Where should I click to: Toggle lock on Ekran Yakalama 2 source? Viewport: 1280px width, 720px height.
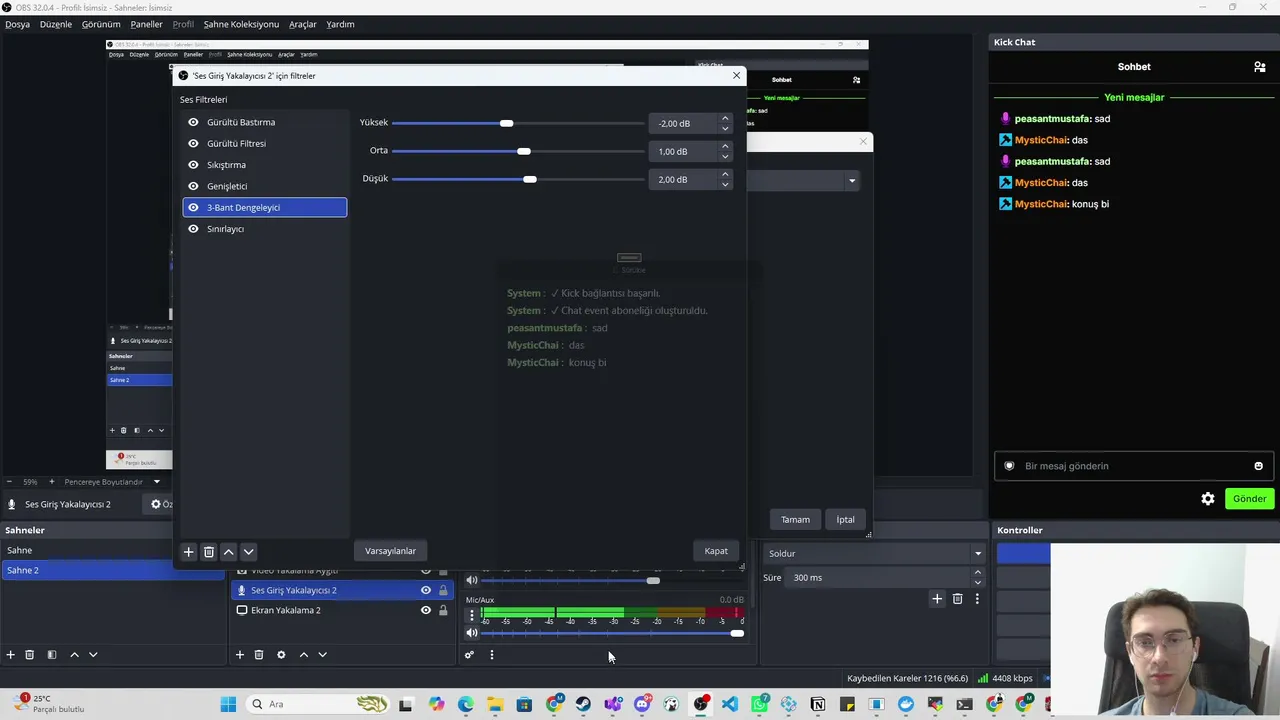(443, 610)
